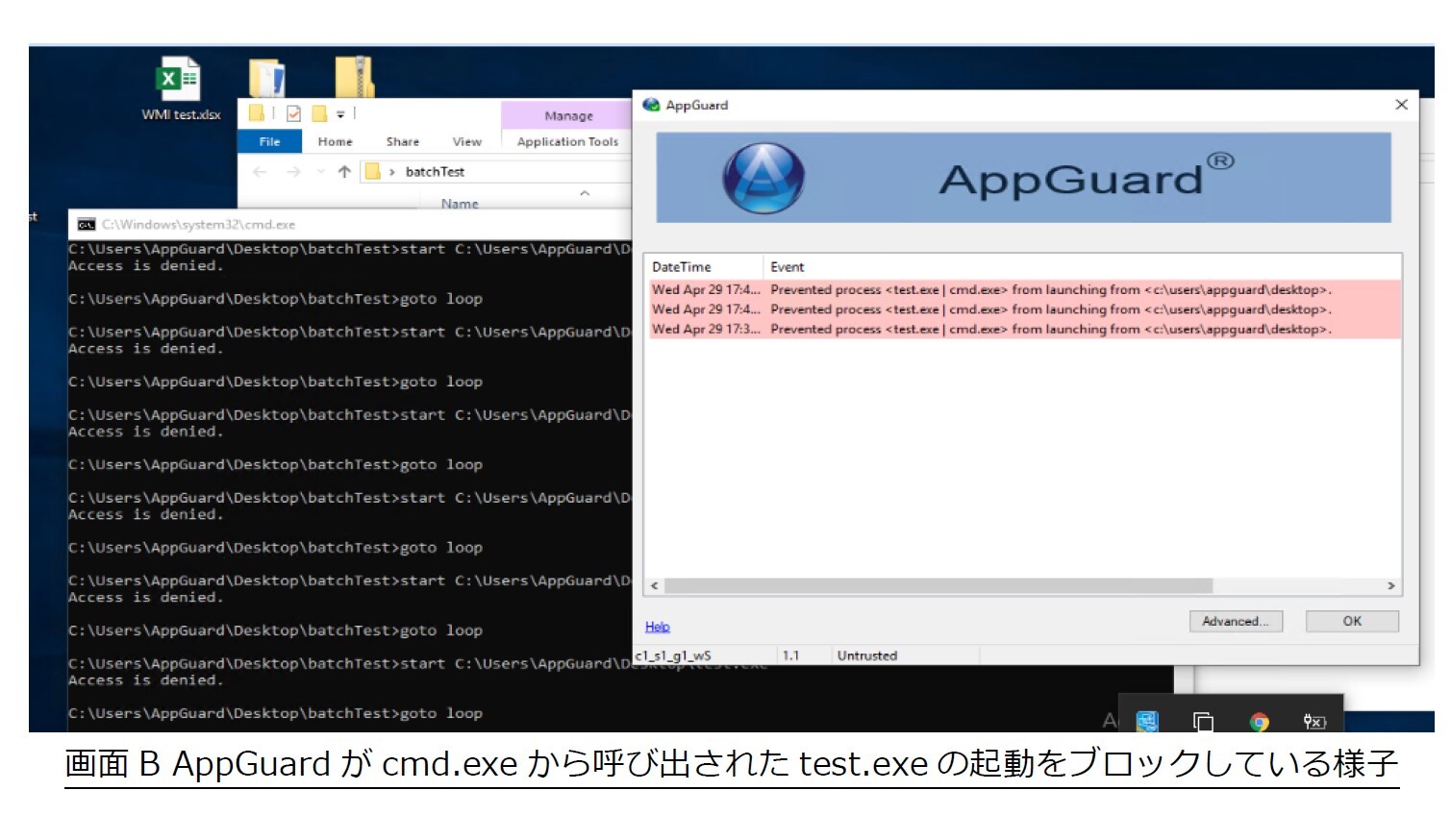This screenshot has width=1451, height=840.
Task: Open the File tab in Explorer
Action: click(x=269, y=141)
